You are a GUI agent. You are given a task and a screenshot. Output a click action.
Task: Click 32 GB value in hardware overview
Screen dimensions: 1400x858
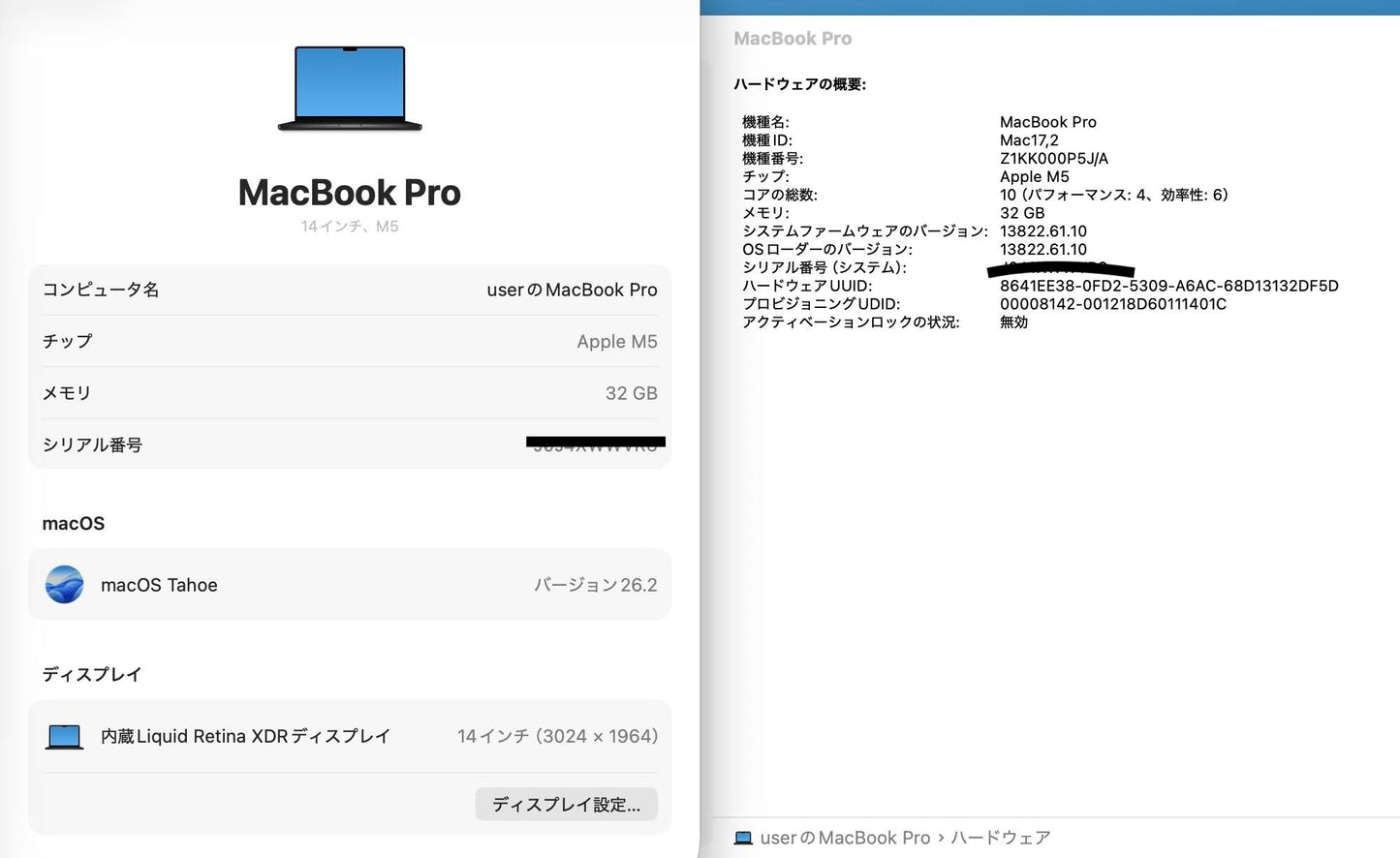pyautogui.click(x=1022, y=213)
